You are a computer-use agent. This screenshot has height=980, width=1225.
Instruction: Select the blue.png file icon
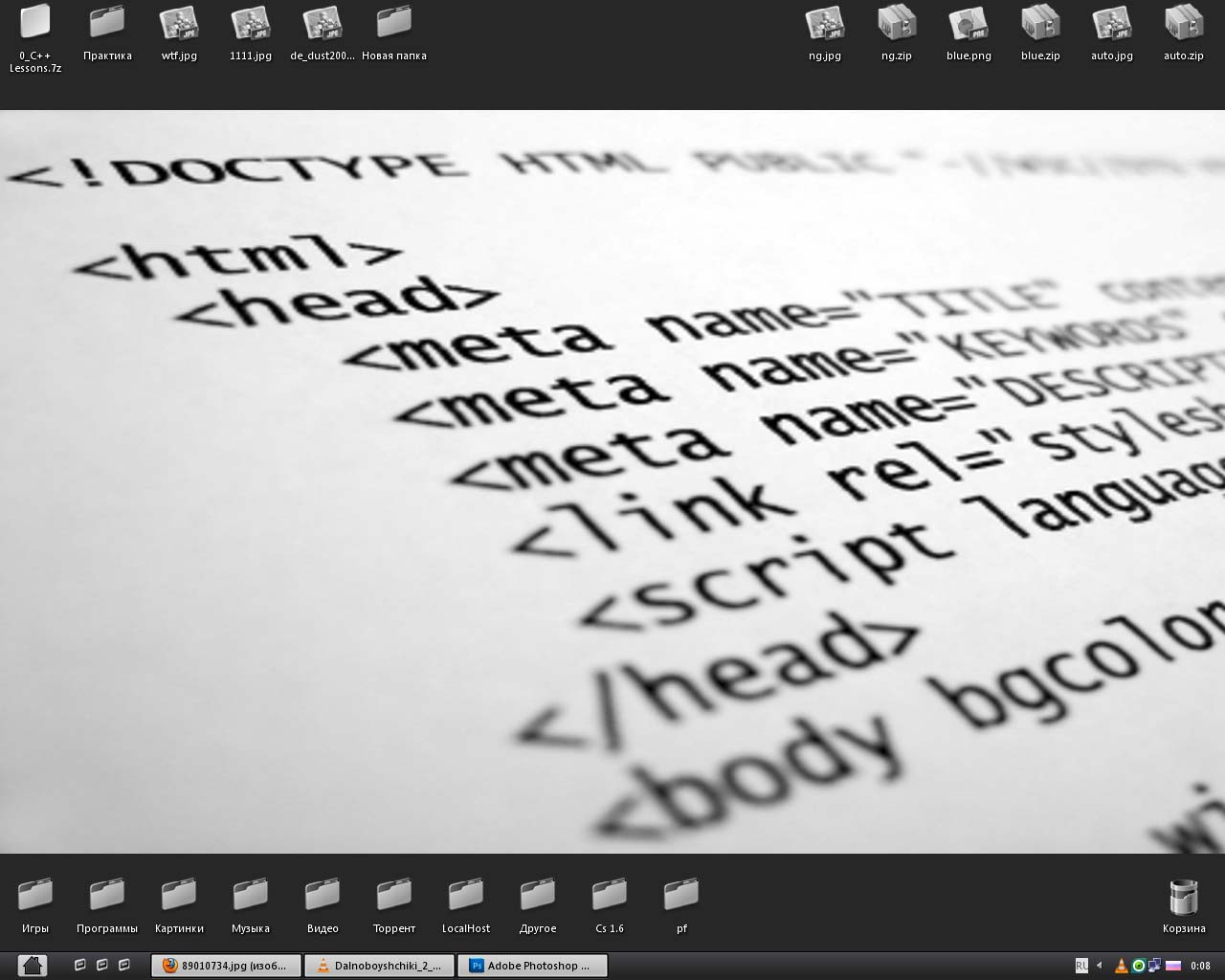click(x=969, y=22)
